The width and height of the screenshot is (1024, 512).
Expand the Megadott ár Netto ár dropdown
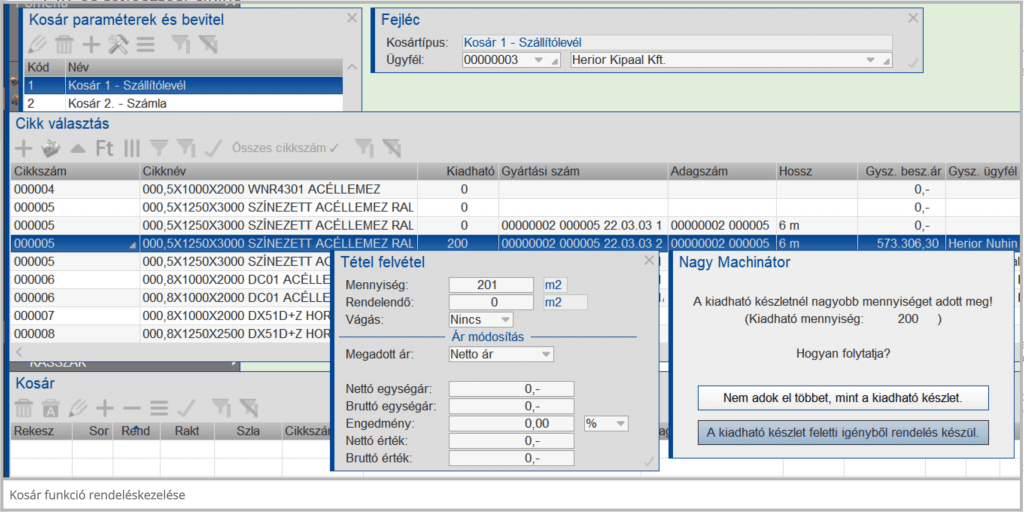pos(501,353)
